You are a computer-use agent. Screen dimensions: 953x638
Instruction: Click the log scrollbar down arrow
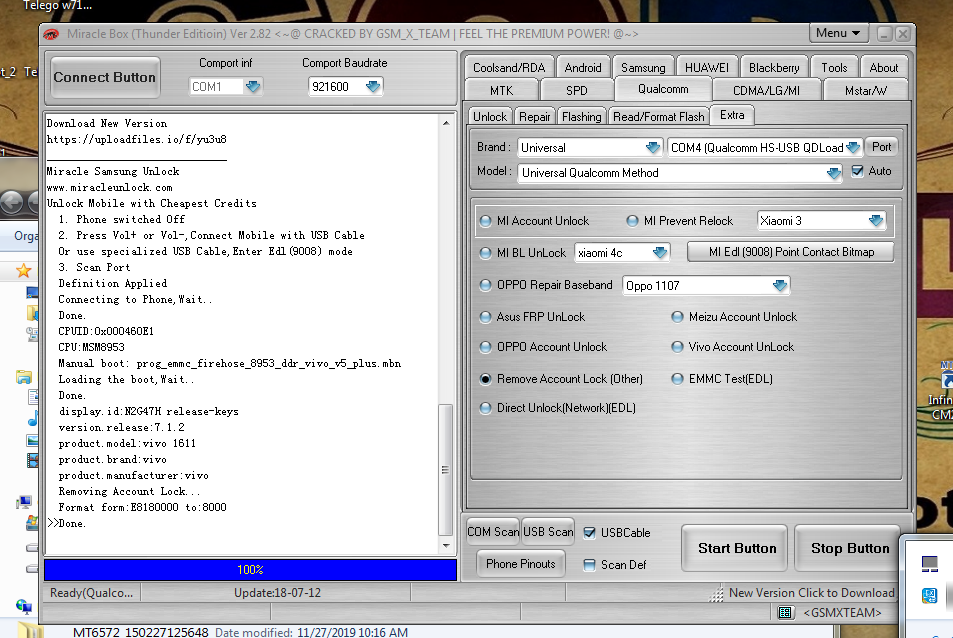click(x=446, y=546)
